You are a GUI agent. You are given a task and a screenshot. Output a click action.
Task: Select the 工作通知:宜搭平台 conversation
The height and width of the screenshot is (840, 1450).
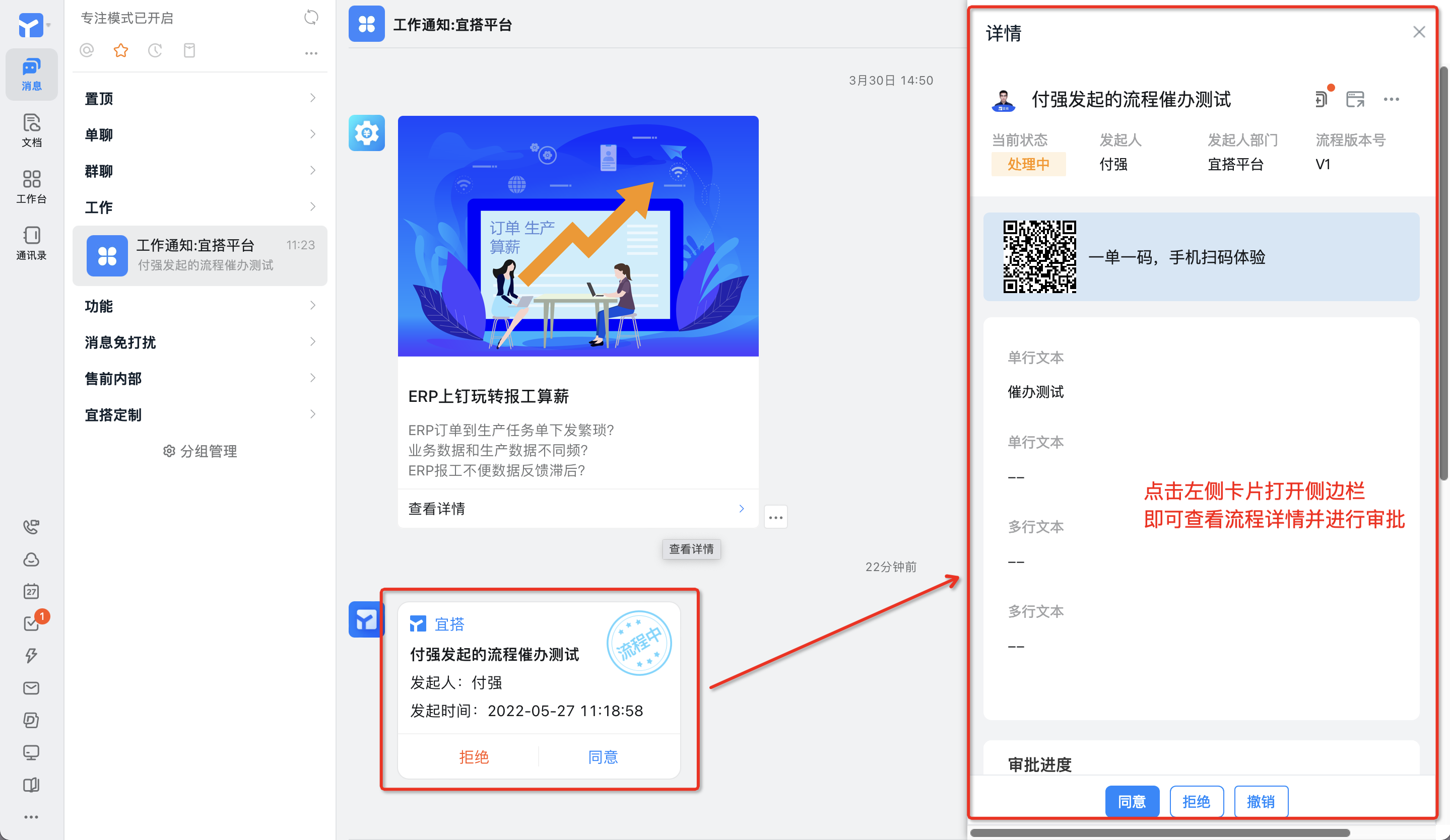pyautogui.click(x=200, y=255)
